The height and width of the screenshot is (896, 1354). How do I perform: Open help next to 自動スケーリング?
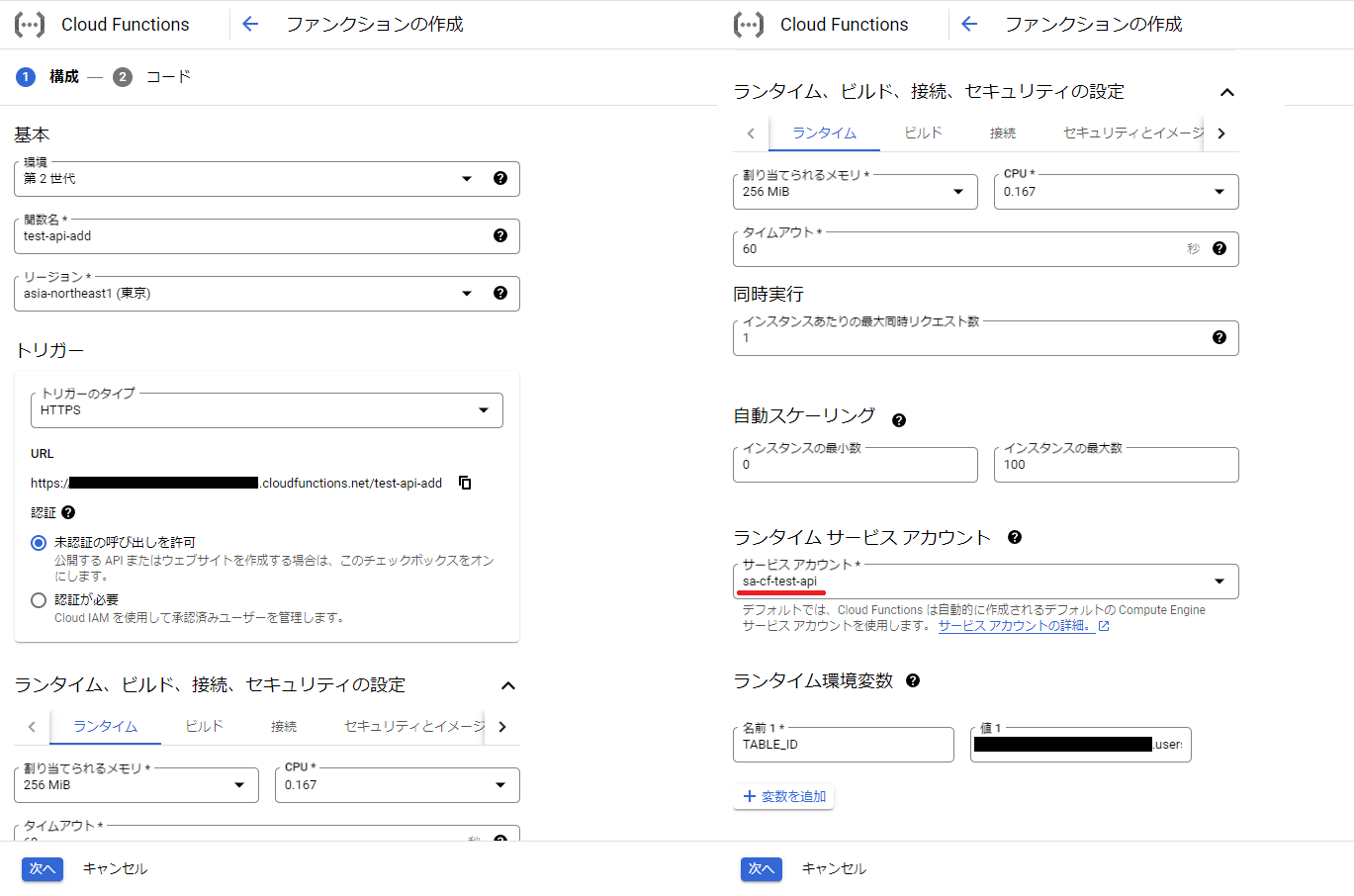[x=899, y=420]
